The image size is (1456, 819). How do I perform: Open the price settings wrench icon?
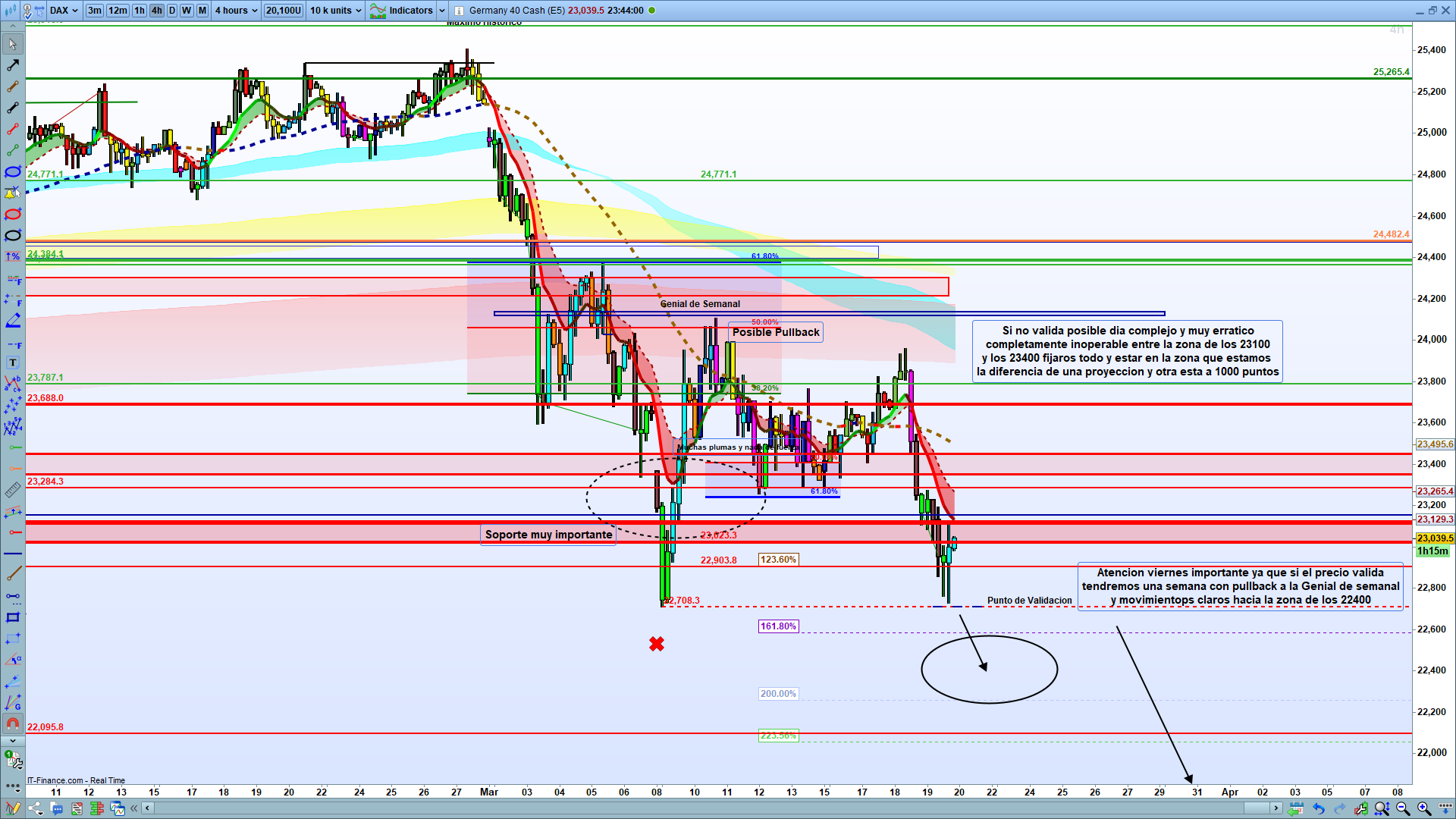click(x=1361, y=808)
